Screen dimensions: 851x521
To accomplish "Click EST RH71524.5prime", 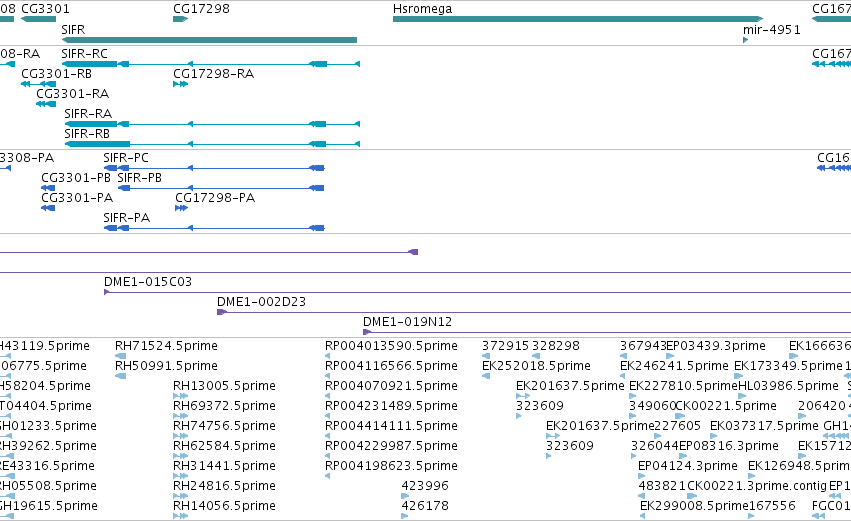I will point(166,346).
